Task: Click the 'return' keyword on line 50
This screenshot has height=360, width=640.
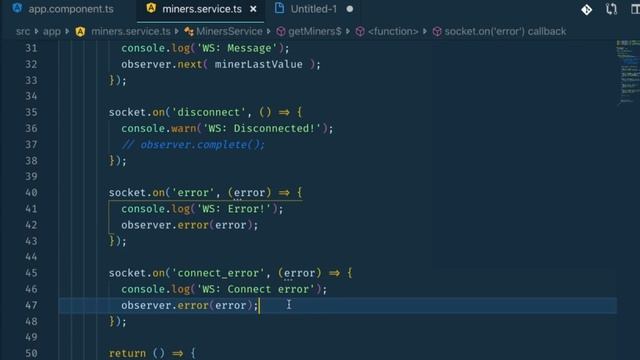Action: 127,353
